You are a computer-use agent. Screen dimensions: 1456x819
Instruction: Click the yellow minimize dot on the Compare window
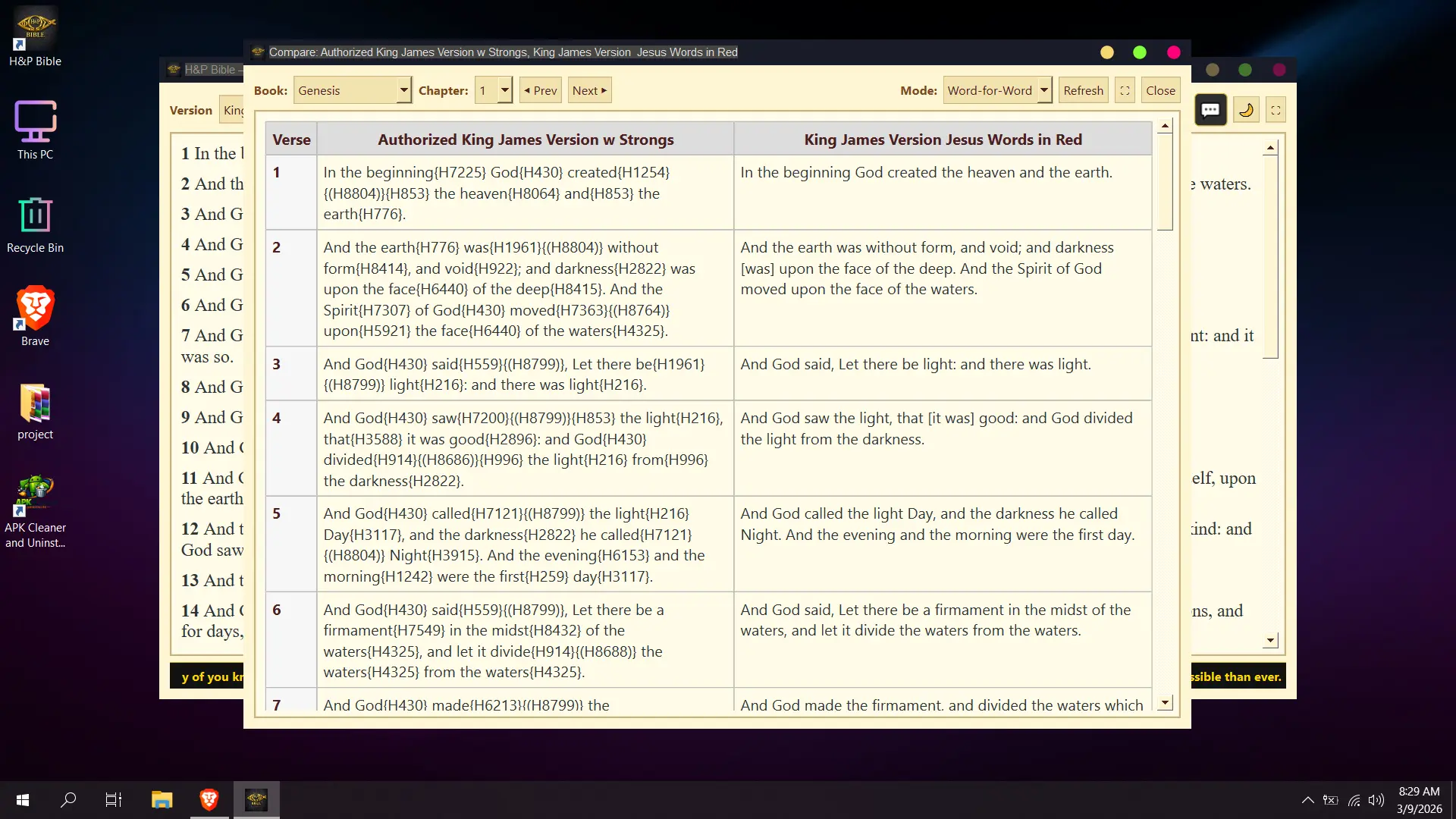coord(1107,52)
